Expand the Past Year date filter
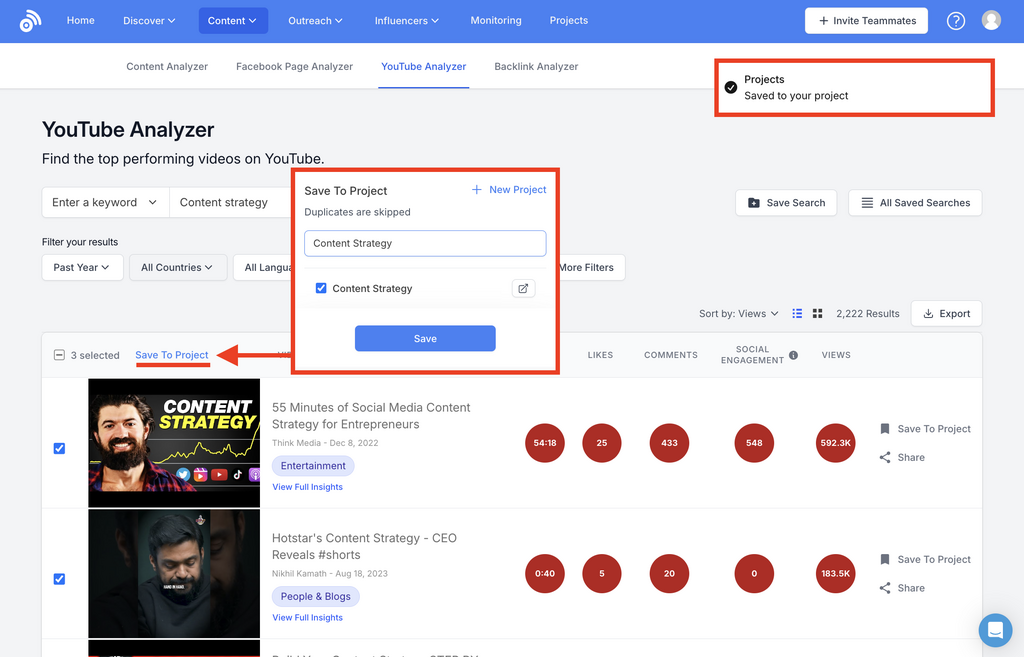Screen dimensions: 1024x657 coord(82,267)
